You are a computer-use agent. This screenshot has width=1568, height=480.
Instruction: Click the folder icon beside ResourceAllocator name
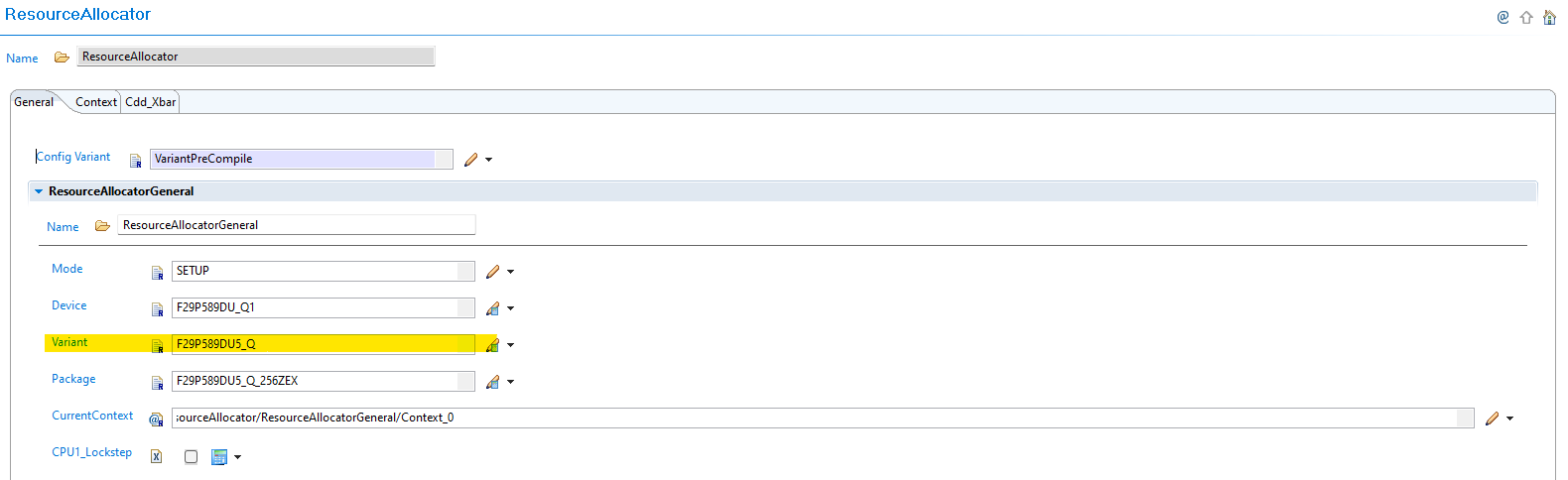62,58
